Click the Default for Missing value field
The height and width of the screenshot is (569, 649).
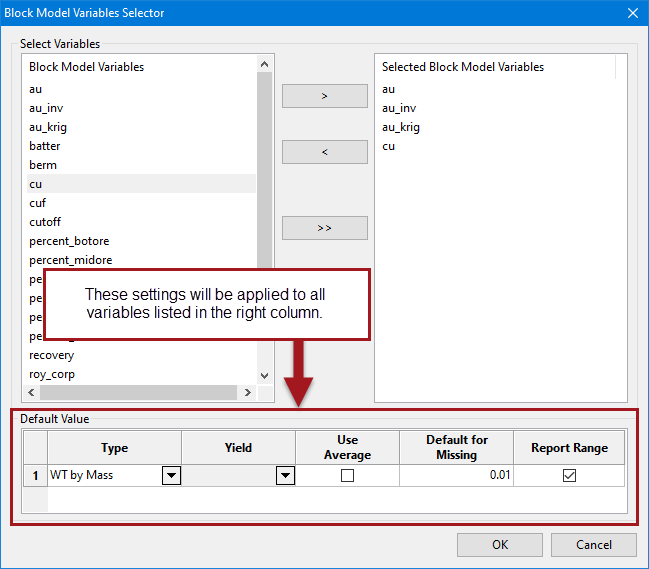[456, 476]
